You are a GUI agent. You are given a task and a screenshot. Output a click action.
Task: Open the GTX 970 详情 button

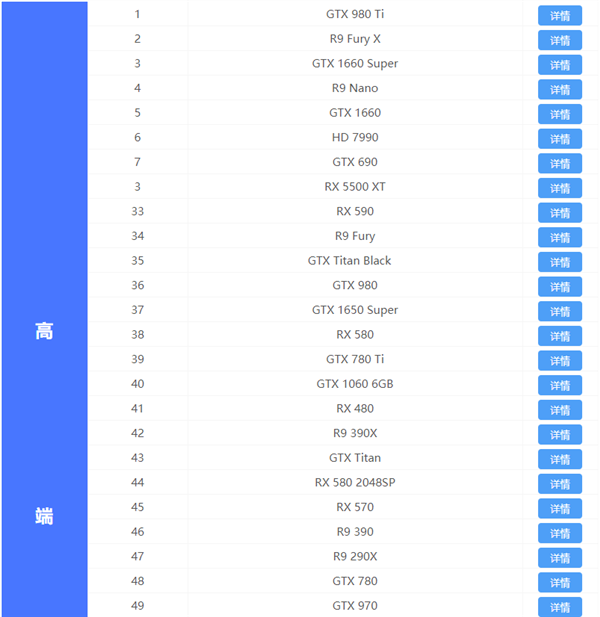tap(560, 606)
